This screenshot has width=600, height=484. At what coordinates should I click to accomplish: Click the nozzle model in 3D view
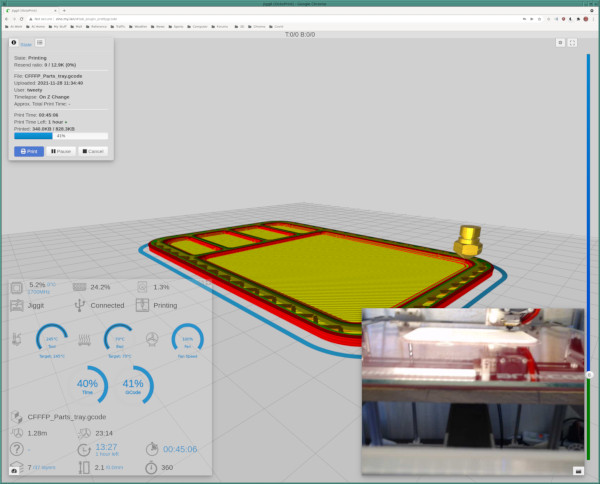click(x=468, y=240)
